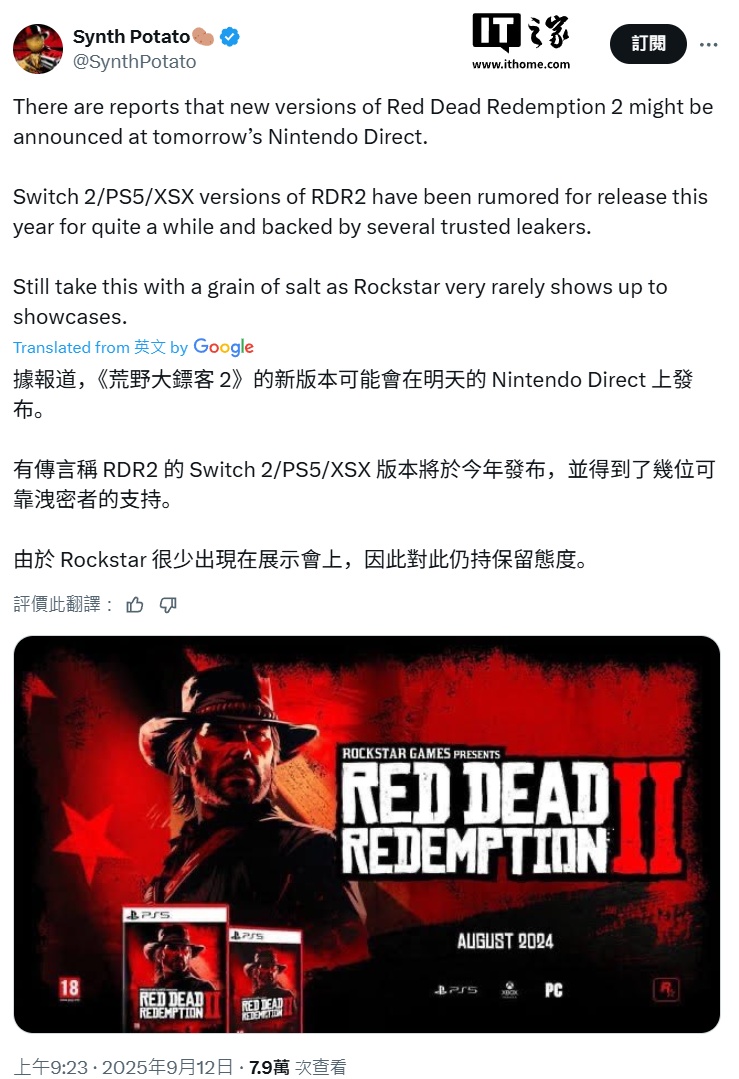Open the three-dot more options menu
Screen dimensions: 739x1079
coord(708,44)
